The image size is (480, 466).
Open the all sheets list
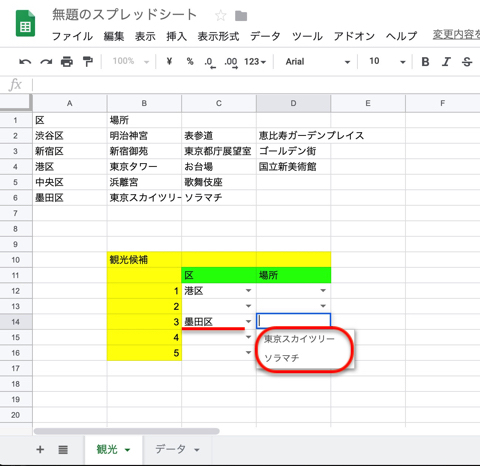click(x=63, y=450)
